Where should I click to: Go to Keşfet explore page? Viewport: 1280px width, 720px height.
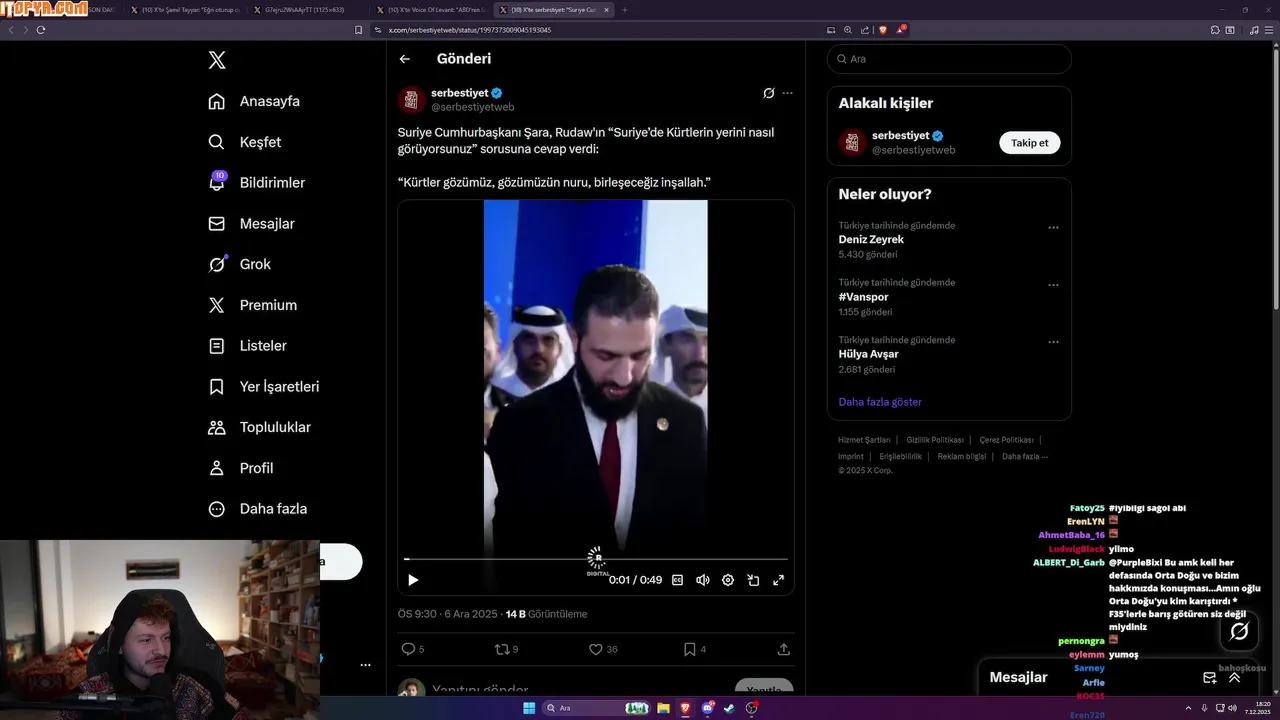(x=245, y=142)
